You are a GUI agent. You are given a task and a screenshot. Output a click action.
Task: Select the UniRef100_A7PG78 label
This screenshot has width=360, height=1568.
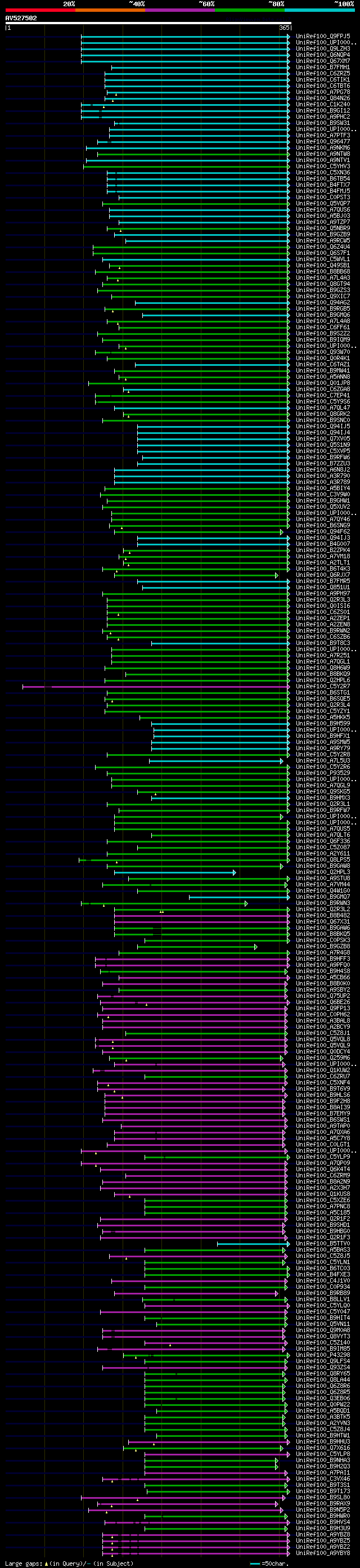tap(323, 92)
